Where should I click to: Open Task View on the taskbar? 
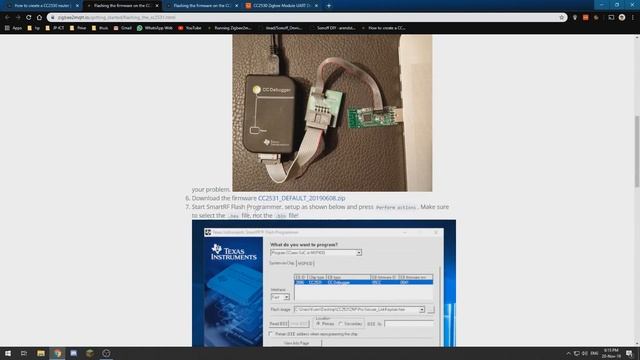click(x=24, y=353)
